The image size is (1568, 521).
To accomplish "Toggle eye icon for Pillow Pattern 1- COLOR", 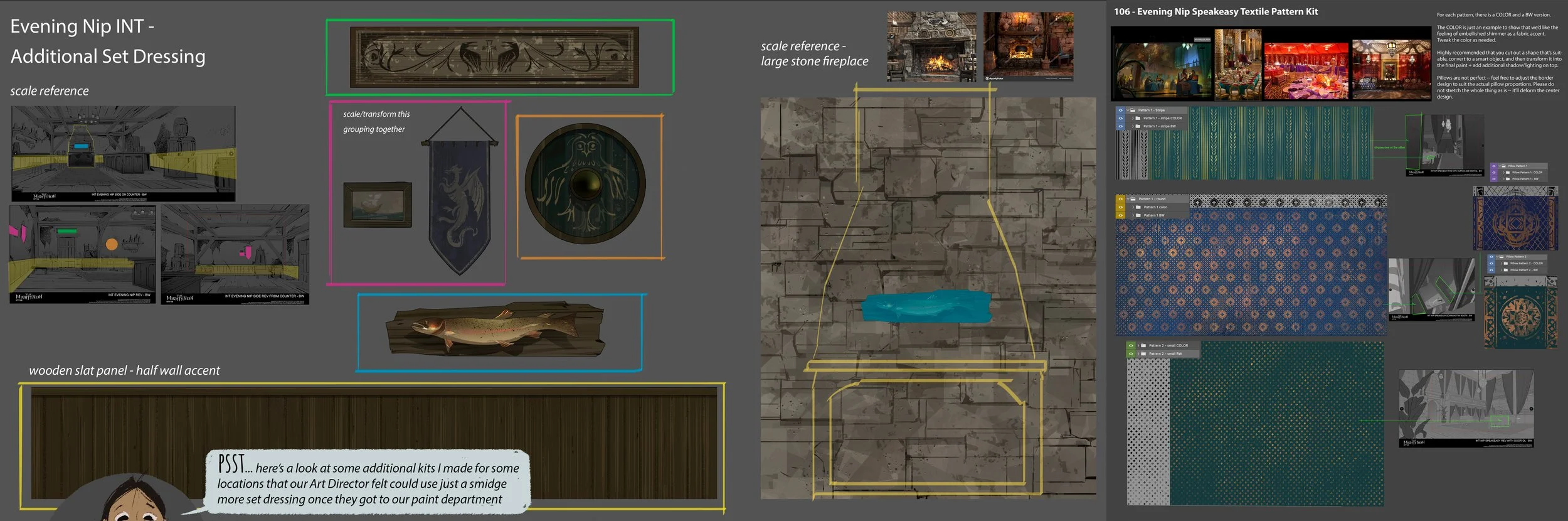I will [x=1494, y=173].
